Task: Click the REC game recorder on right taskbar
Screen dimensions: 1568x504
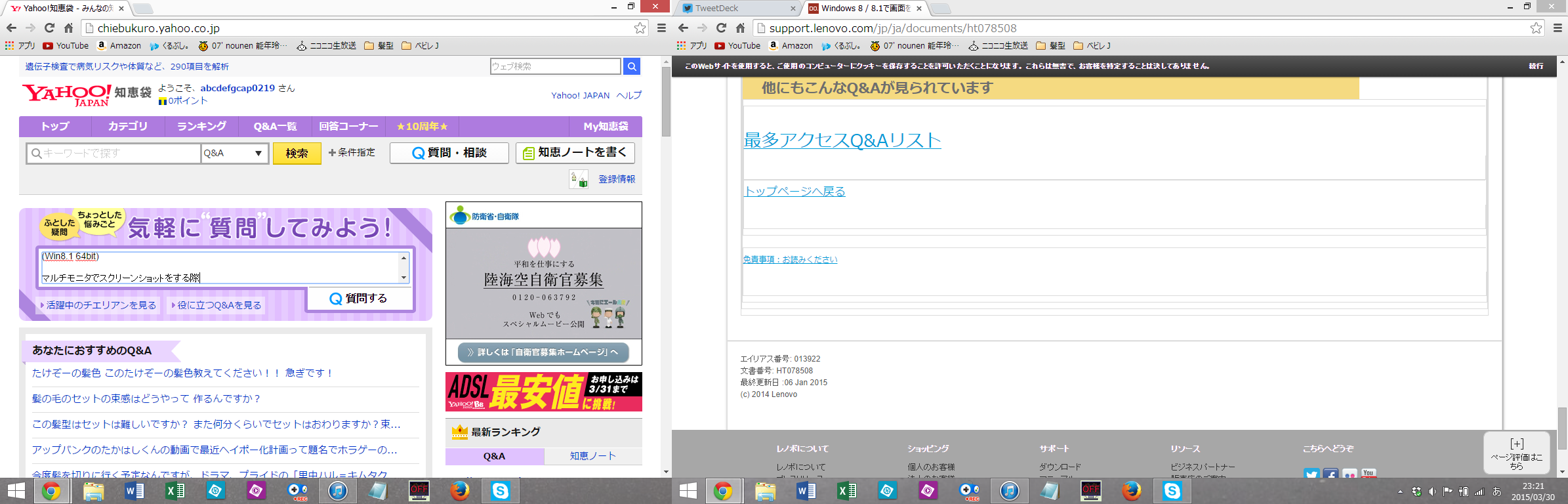Action: 968,491
